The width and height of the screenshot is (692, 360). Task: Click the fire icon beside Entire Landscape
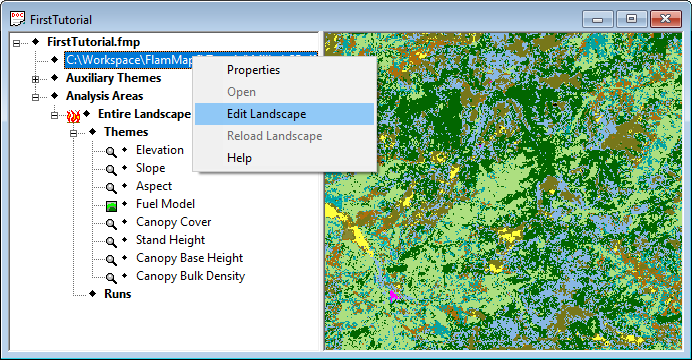point(73,116)
